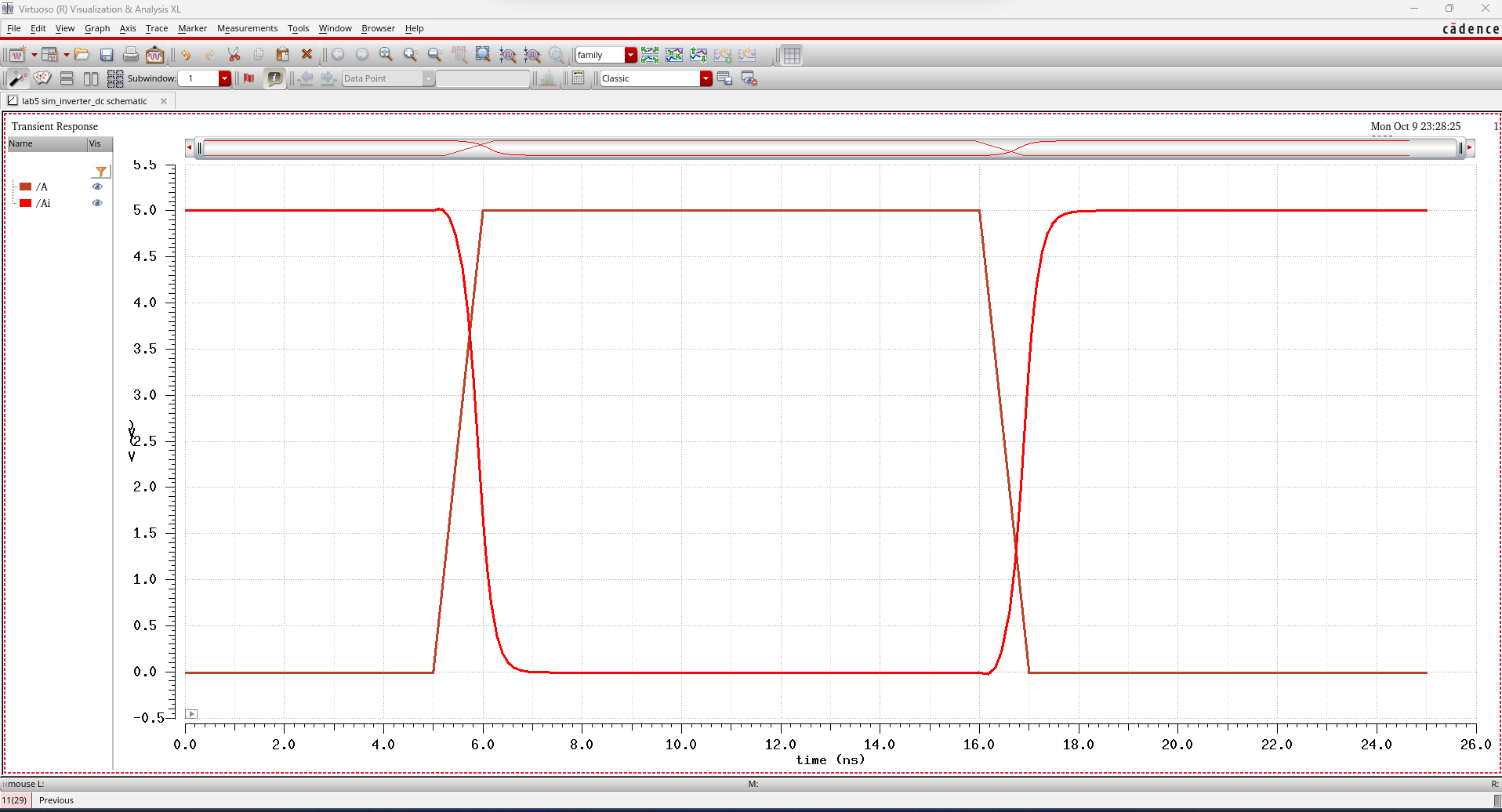Fit graph to window
1502x812 pixels.
point(484,55)
